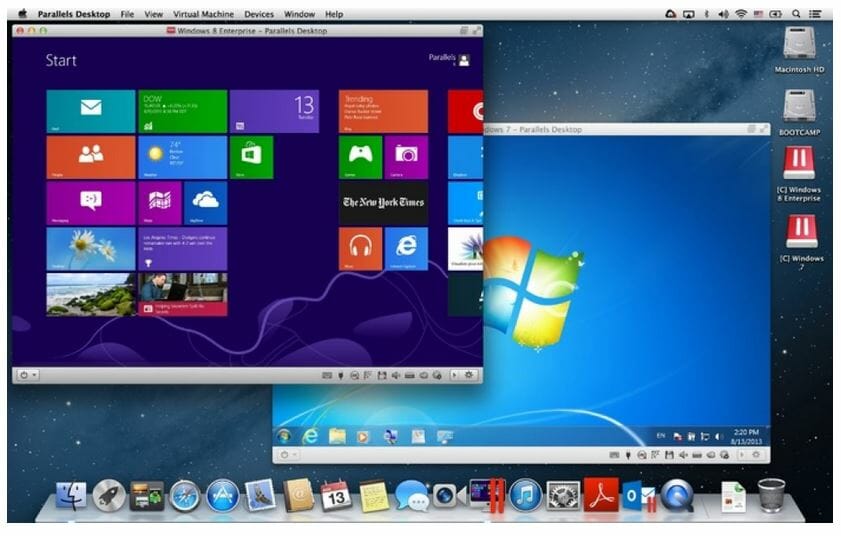Open the Virtual Machine menu

coord(203,14)
